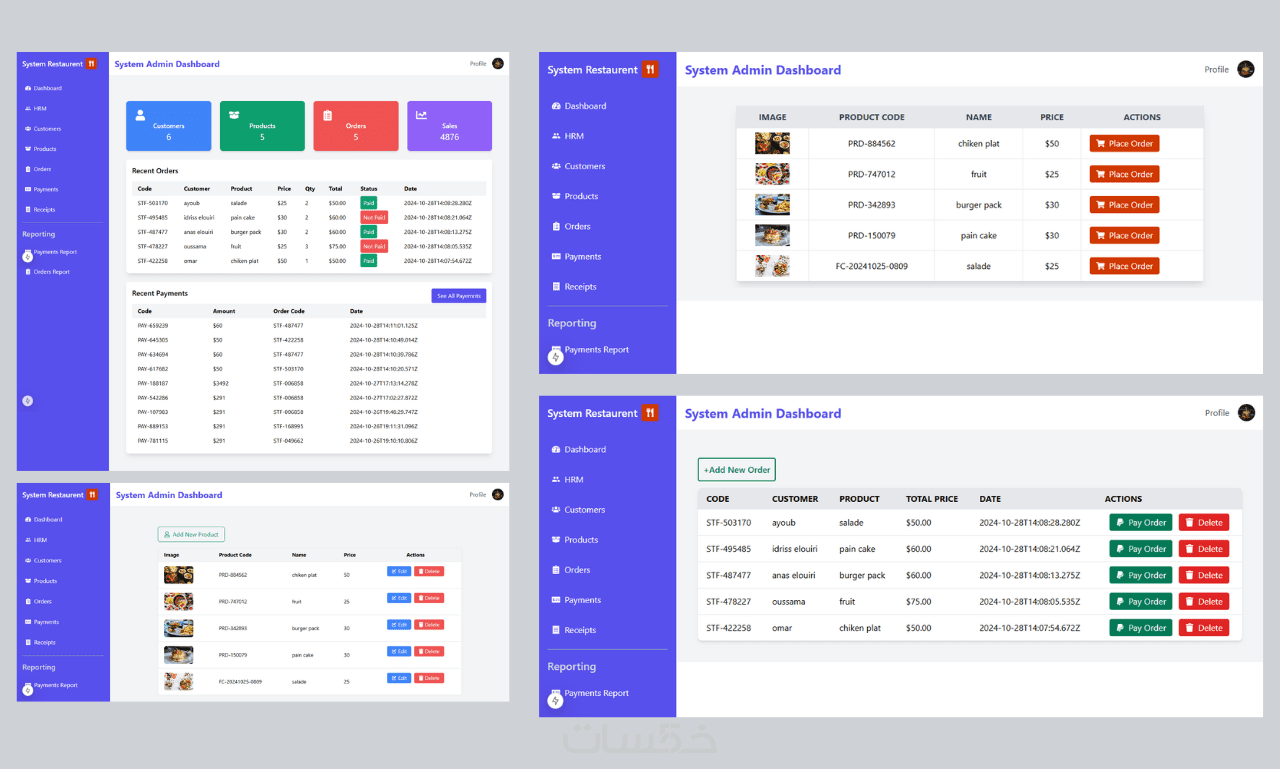Viewport: 1280px width, 769px height.
Task: Click payment code PAY-188187
Action: click(x=153, y=383)
